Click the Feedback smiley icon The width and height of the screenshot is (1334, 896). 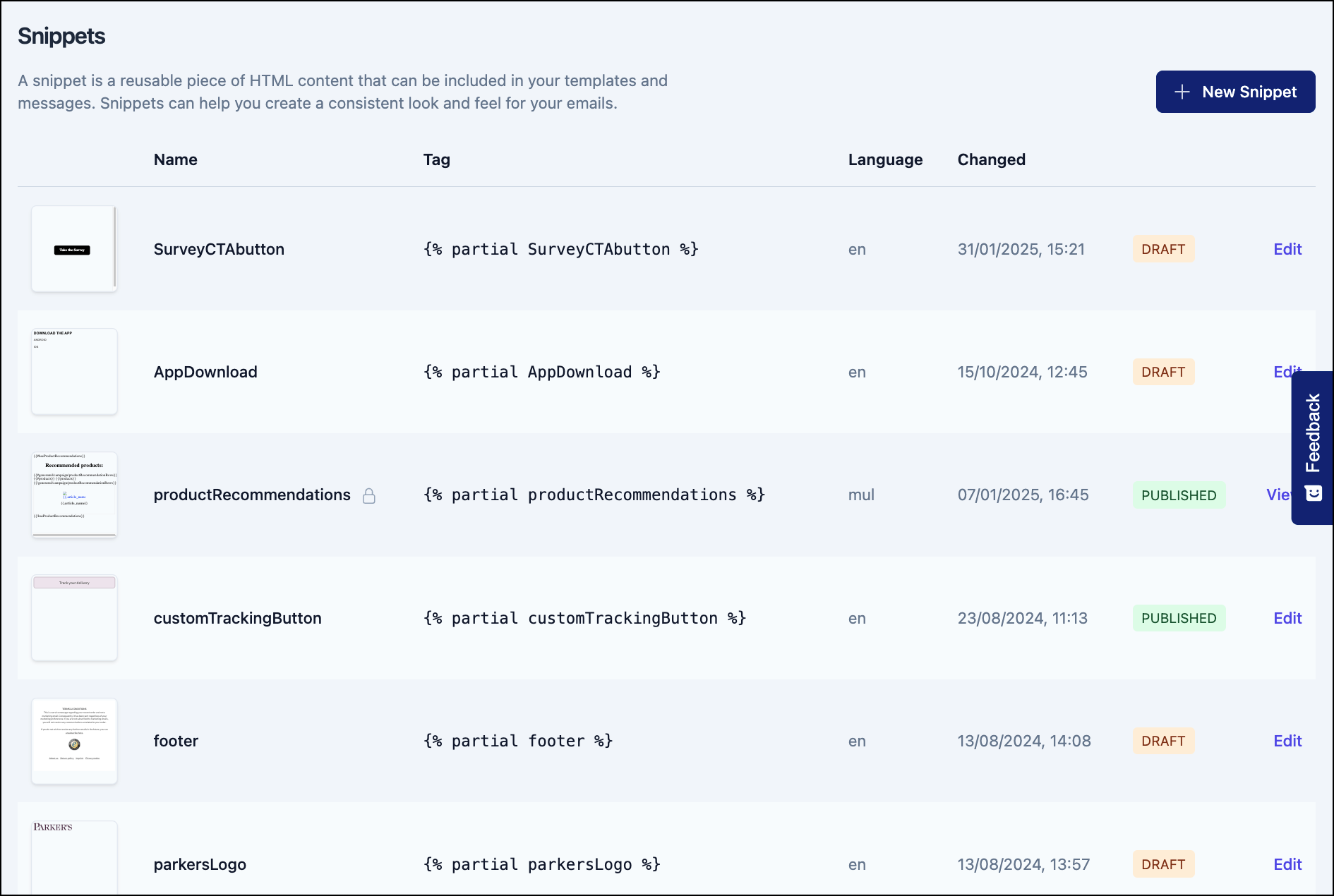click(1314, 493)
